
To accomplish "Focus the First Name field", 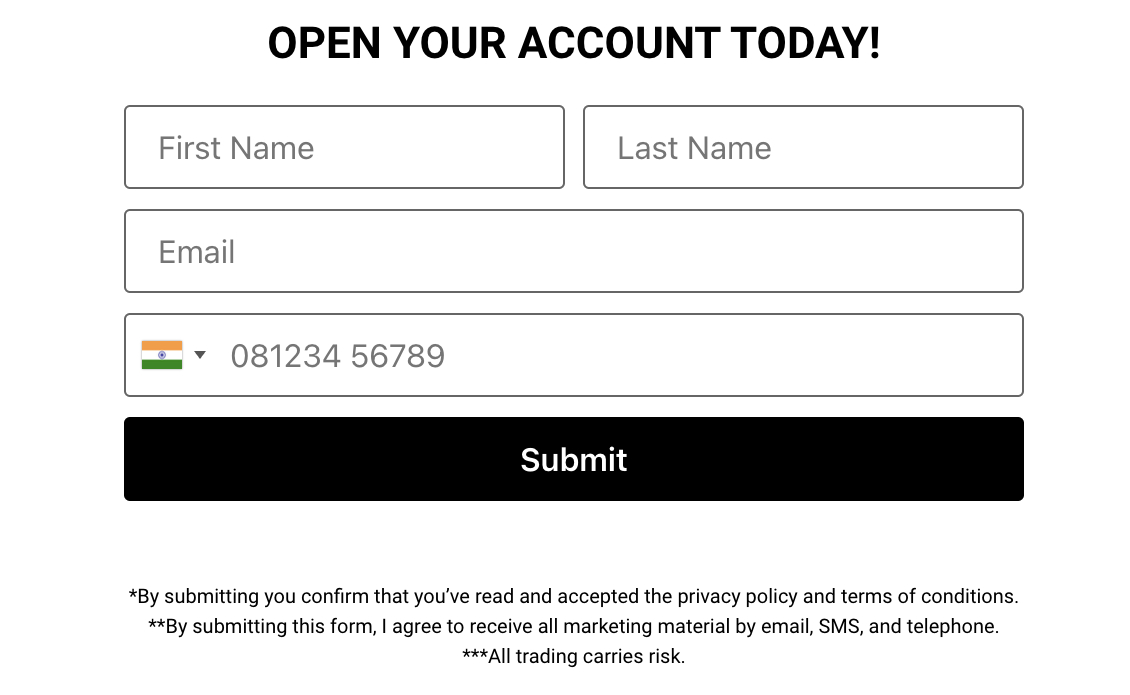I will pos(344,147).
